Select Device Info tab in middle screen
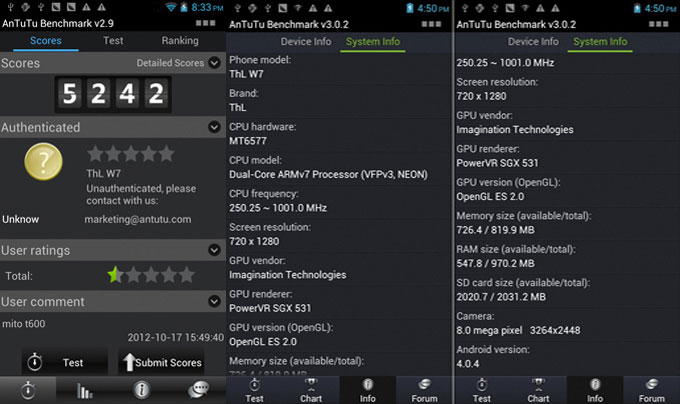The image size is (680, 404). pos(306,42)
